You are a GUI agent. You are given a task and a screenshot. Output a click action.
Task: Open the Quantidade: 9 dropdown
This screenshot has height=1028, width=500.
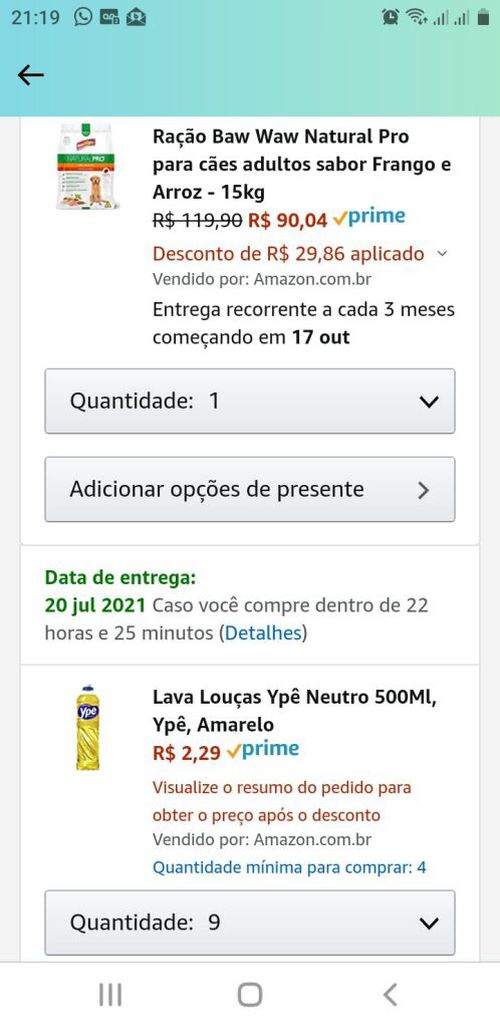pyautogui.click(x=250, y=922)
